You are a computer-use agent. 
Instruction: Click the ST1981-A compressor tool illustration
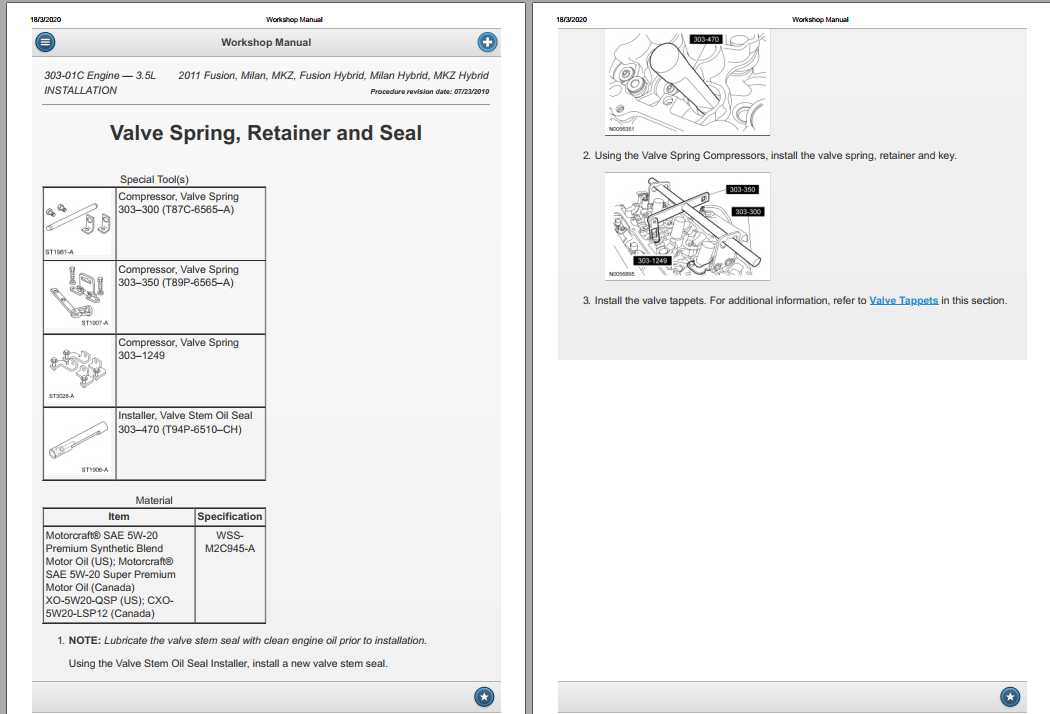[x=79, y=218]
